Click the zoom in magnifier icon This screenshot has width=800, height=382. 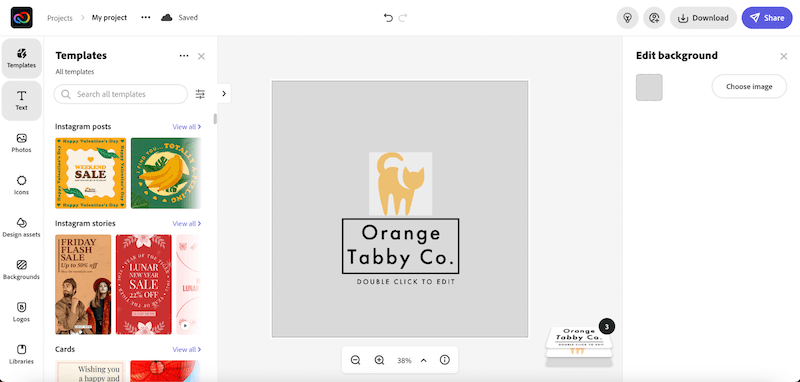click(x=379, y=360)
